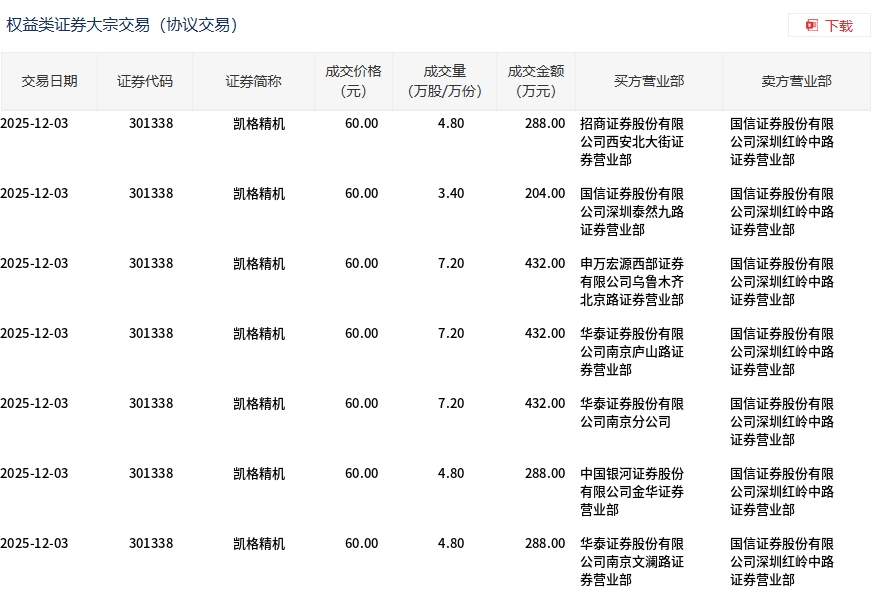The height and width of the screenshot is (602, 872).
Task: Click 凯格精机 in 中国银河证券金华 row
Action: (x=259, y=473)
